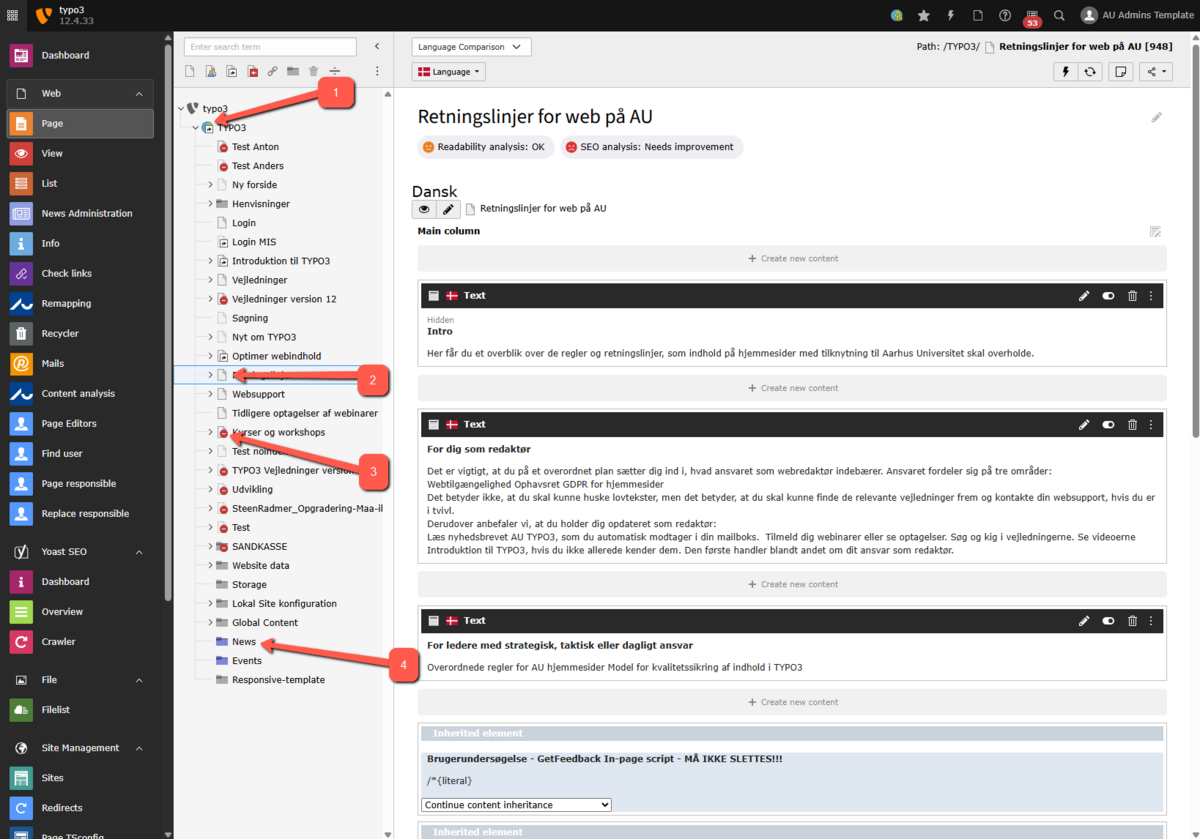1200x839 pixels.
Task: Click the sticky note create button
Action: point(1121,71)
